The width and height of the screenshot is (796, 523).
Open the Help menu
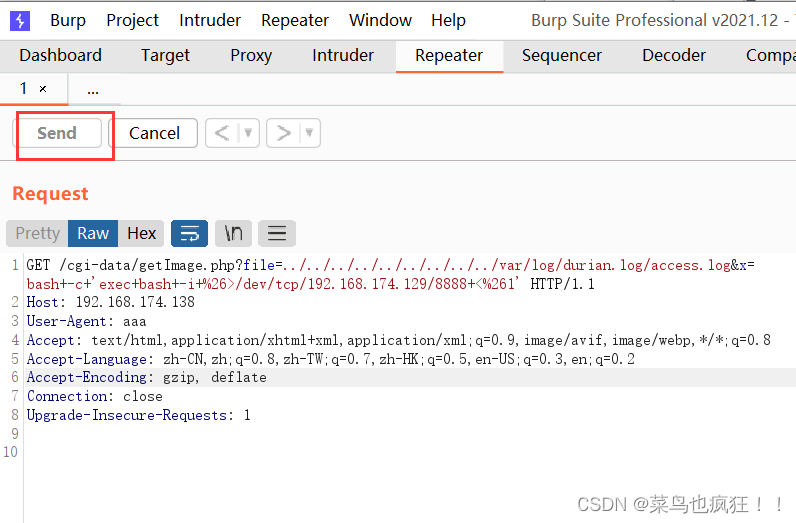click(448, 20)
